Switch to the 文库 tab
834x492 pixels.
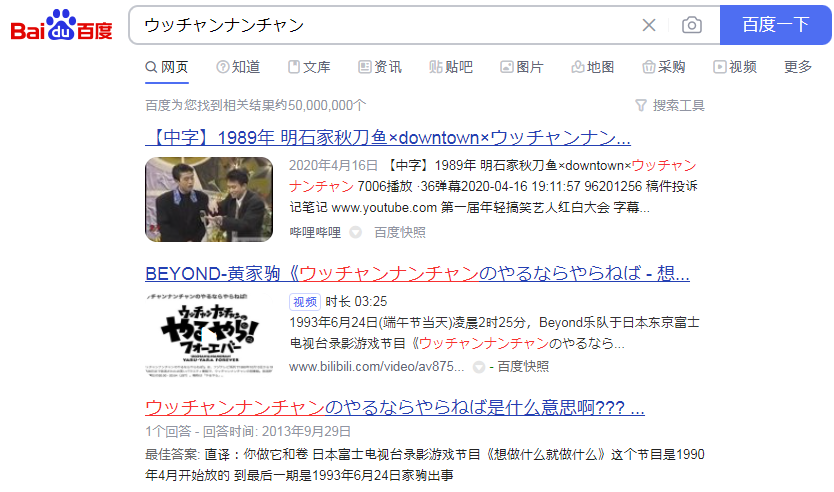[309, 67]
